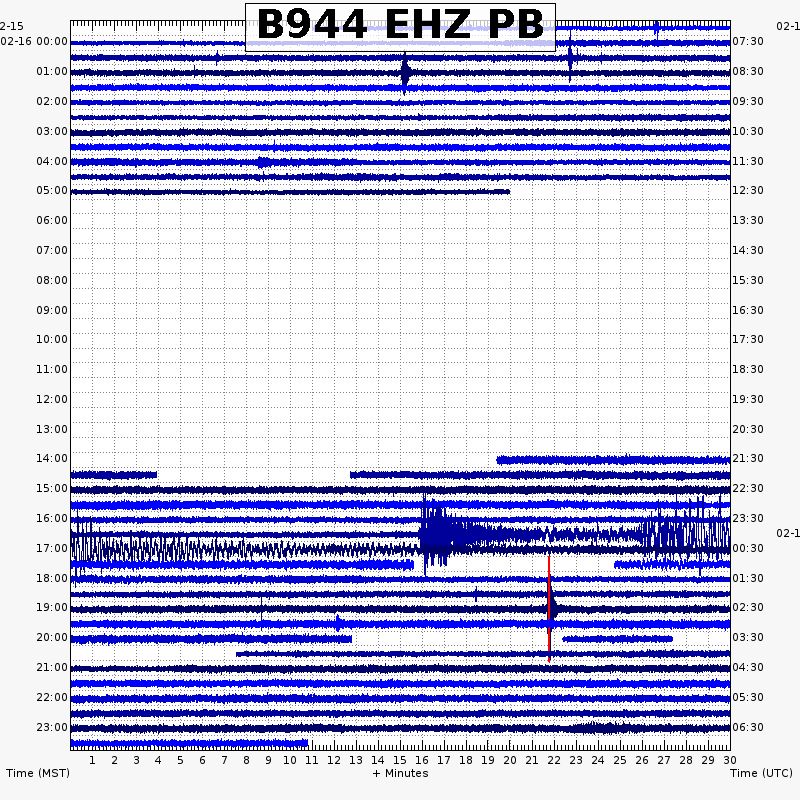This screenshot has height=800, width=800.
Task: Select the 03:30 UTC row label
Action: click(x=748, y=637)
